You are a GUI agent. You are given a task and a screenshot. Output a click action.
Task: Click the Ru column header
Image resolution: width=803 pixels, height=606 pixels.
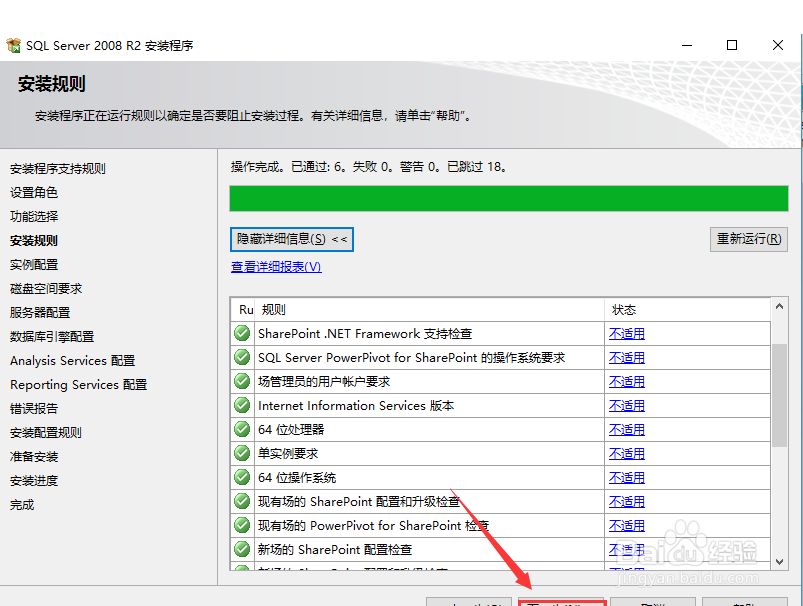pos(243,309)
